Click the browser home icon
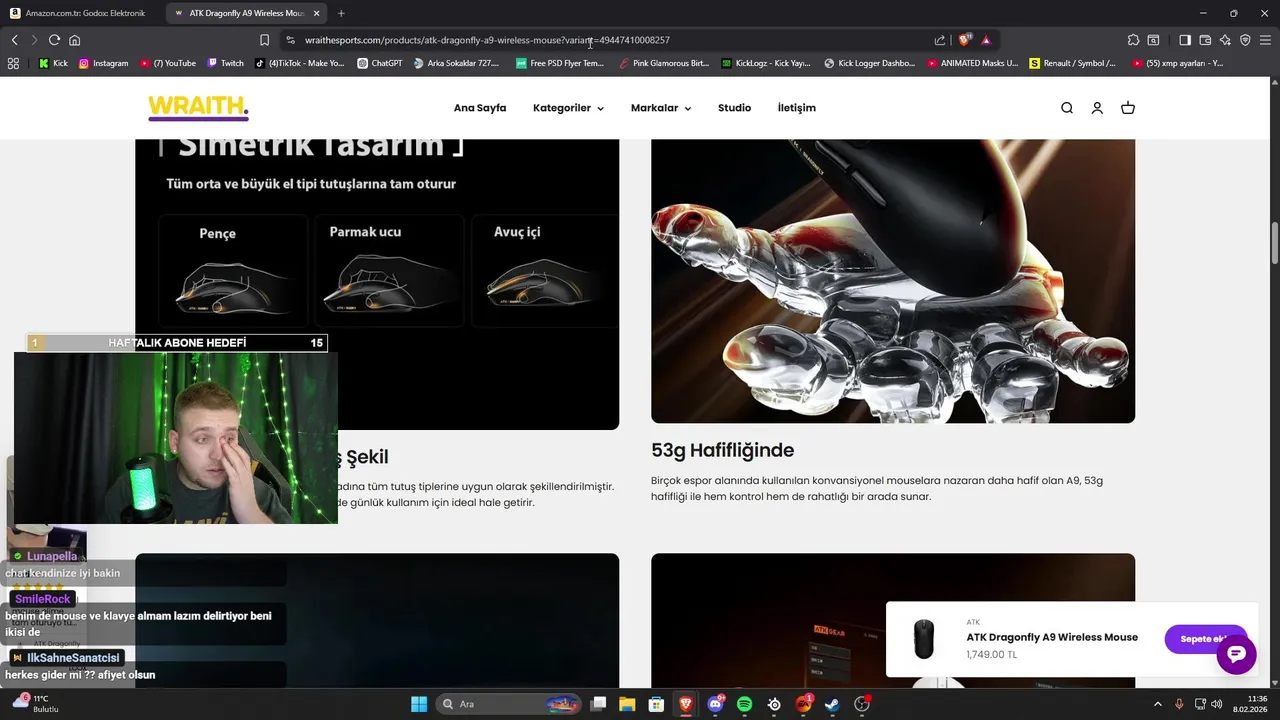Screen dimensions: 1280x720 click(x=74, y=40)
